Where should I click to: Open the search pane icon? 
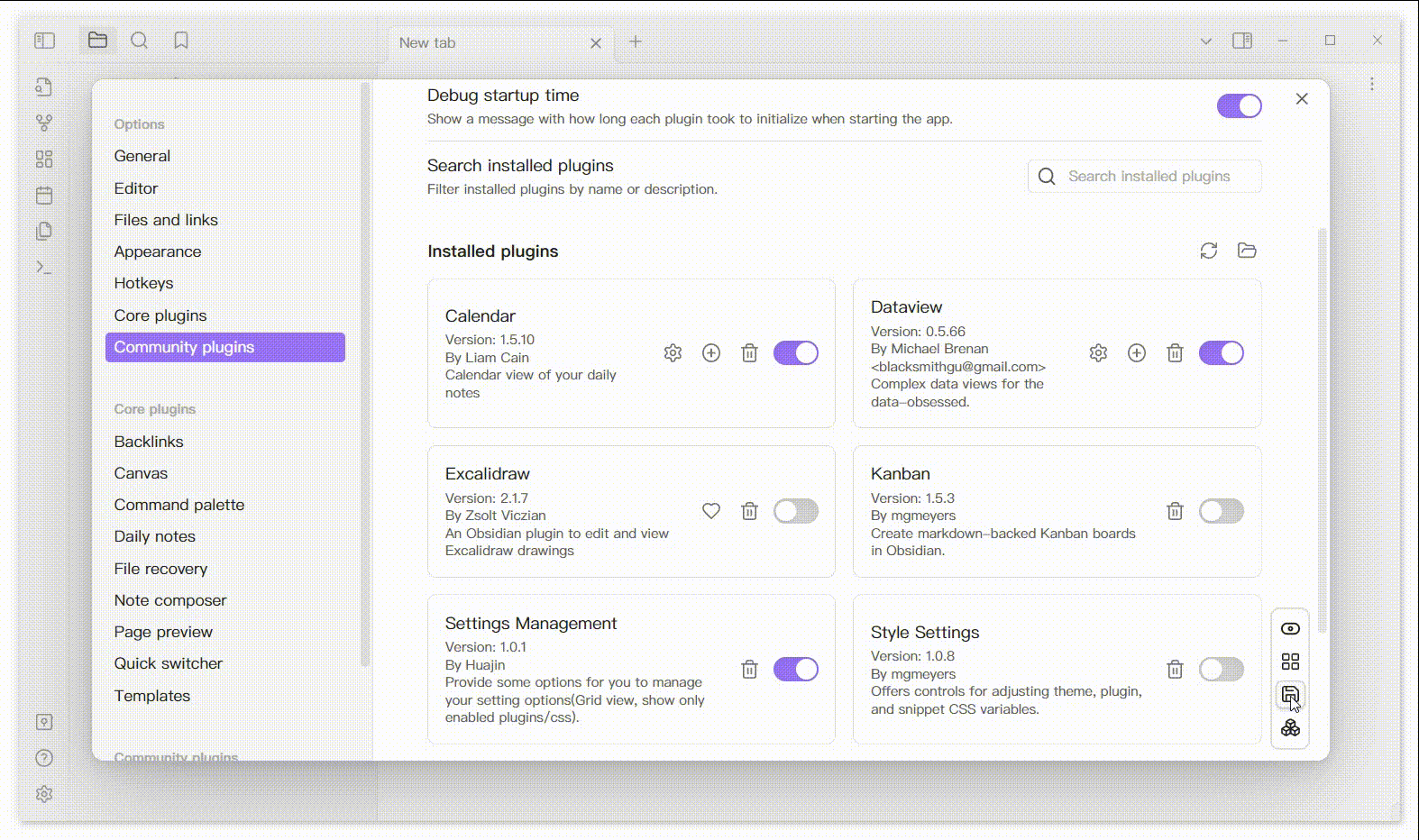coord(139,41)
